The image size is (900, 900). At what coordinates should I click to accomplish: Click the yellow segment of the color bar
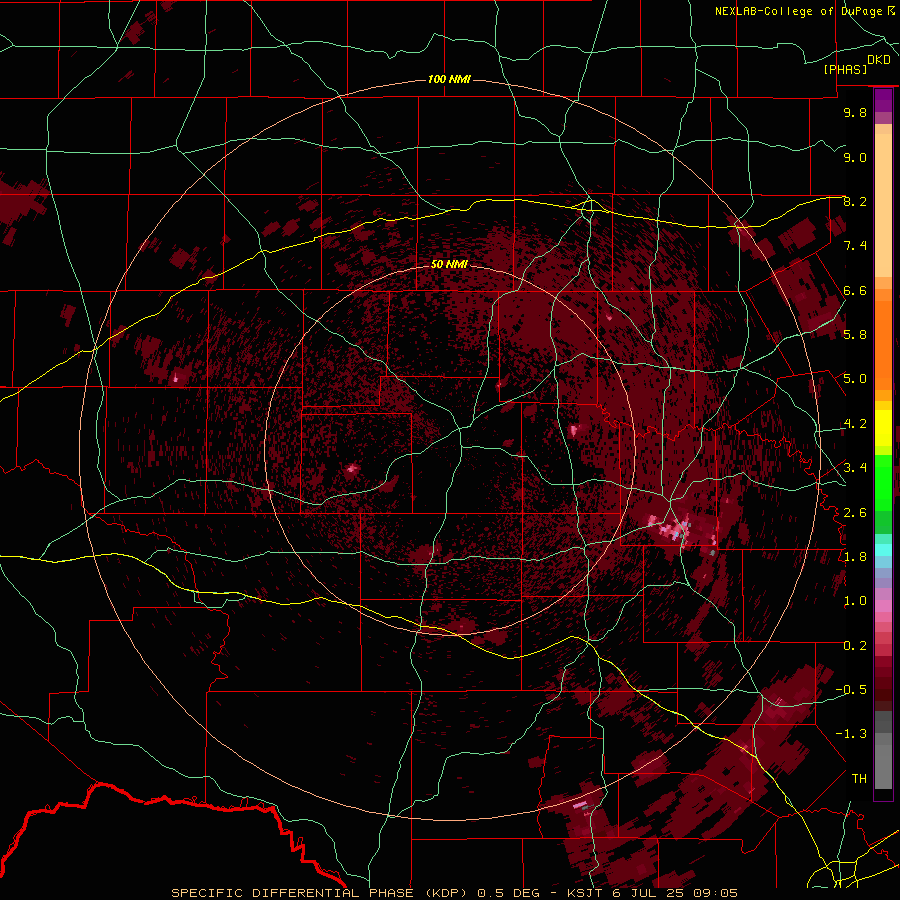coord(883,428)
